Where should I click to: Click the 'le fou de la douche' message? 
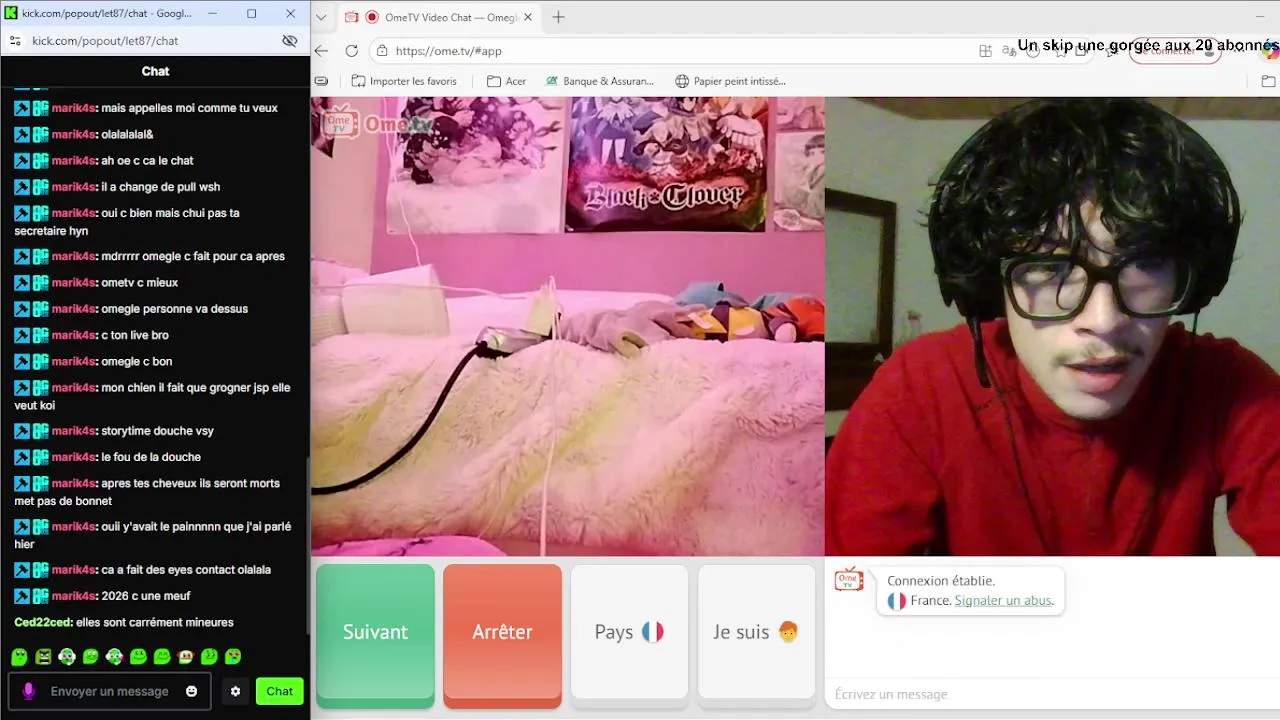pos(151,457)
